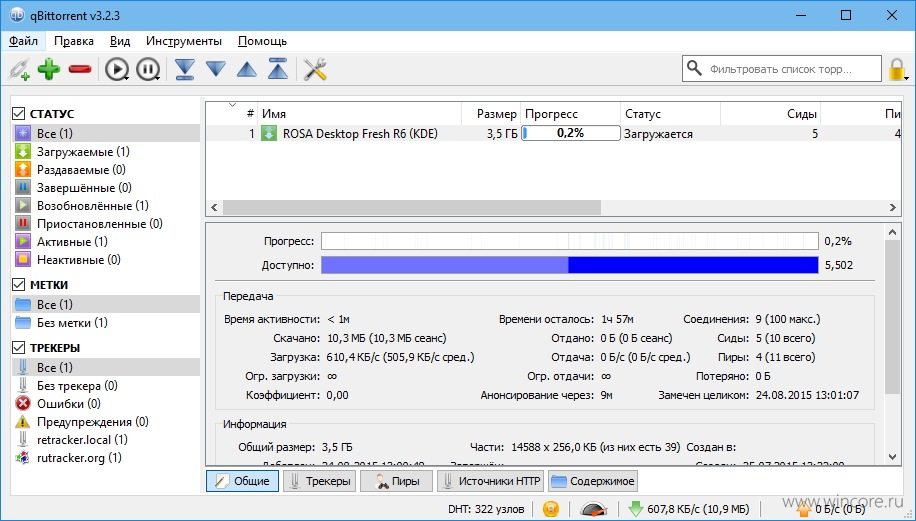The height and width of the screenshot is (521, 916).
Task: Click the connection status icon in status bar
Action: point(550,509)
